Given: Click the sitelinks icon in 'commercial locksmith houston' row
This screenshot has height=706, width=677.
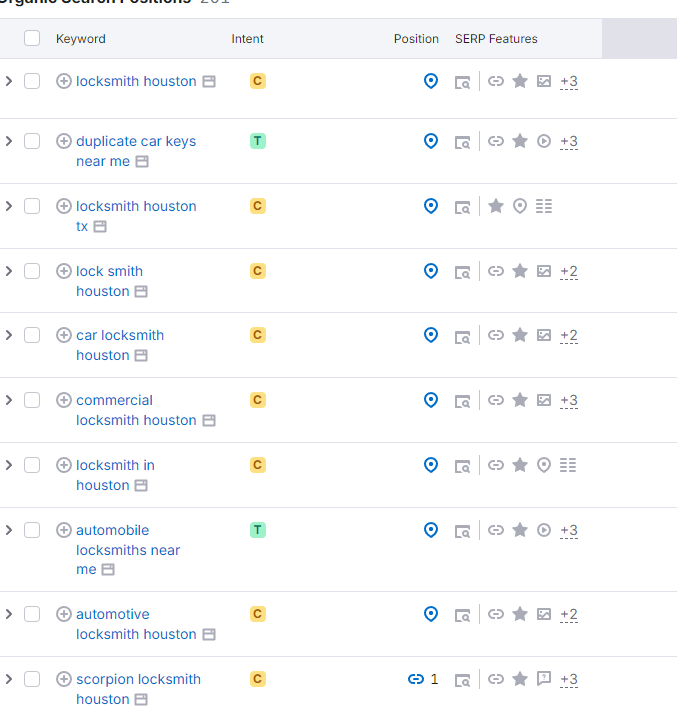Looking at the screenshot, I should click(496, 400).
